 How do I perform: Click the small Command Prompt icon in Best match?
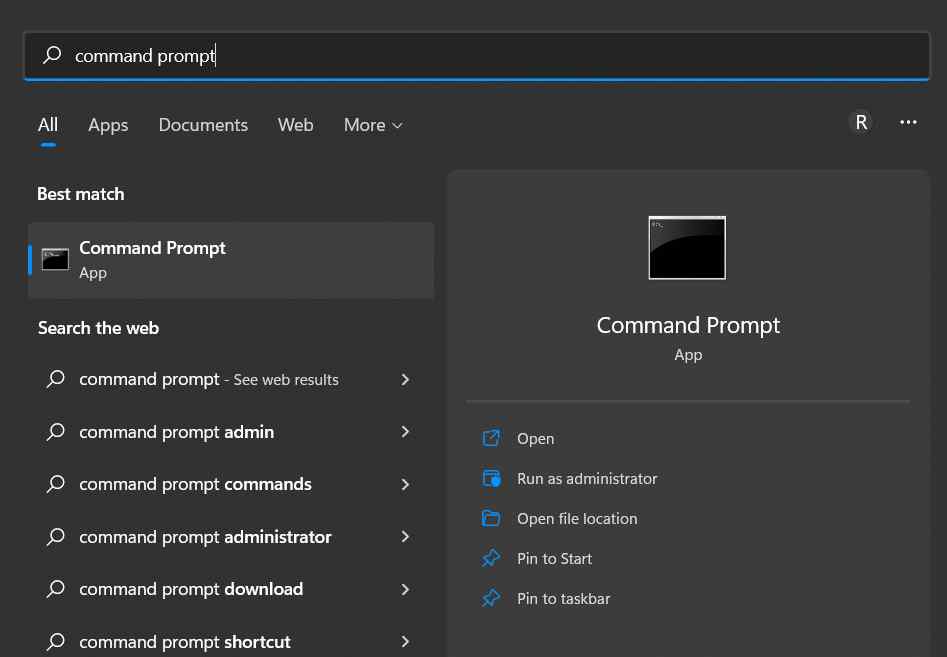point(55,260)
